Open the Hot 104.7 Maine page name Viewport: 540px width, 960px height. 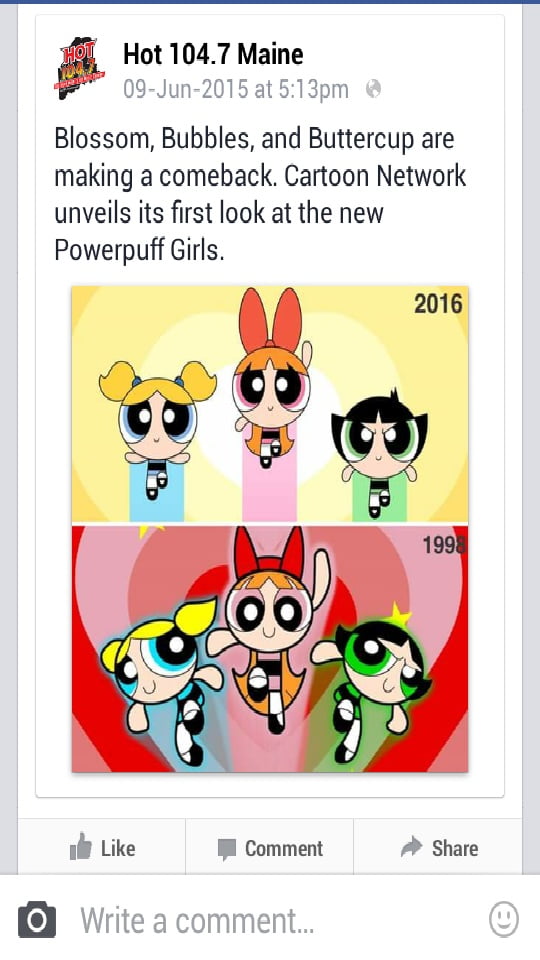213,54
